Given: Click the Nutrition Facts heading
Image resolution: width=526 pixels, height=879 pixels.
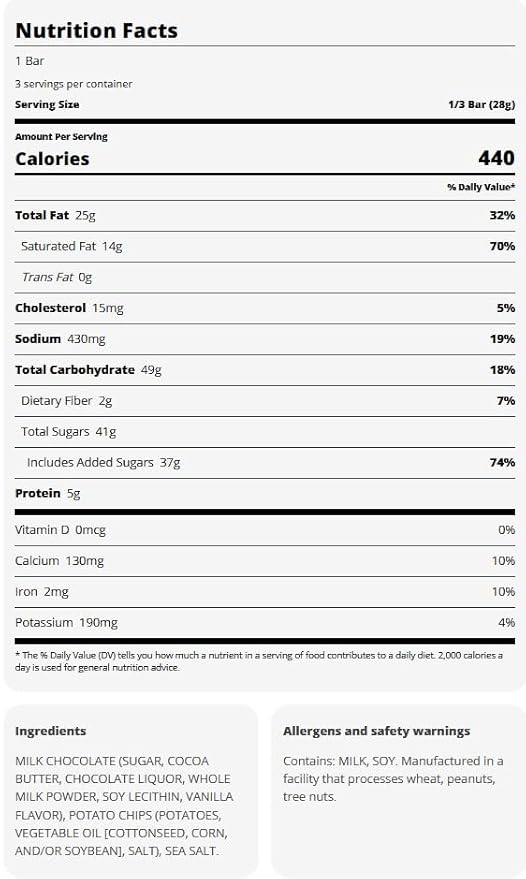Looking at the screenshot, I should pos(96,30).
